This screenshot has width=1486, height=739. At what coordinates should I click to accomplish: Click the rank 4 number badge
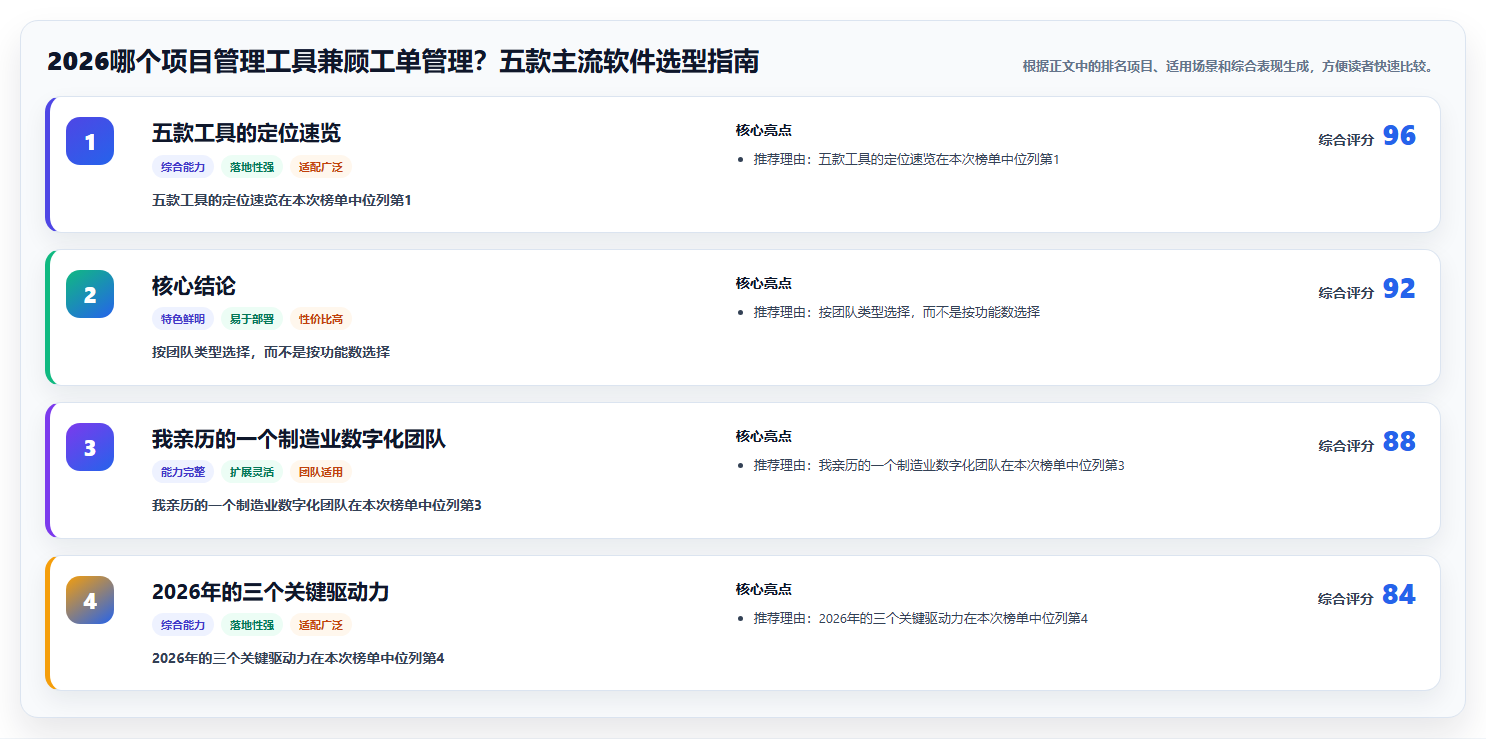[x=90, y=600]
